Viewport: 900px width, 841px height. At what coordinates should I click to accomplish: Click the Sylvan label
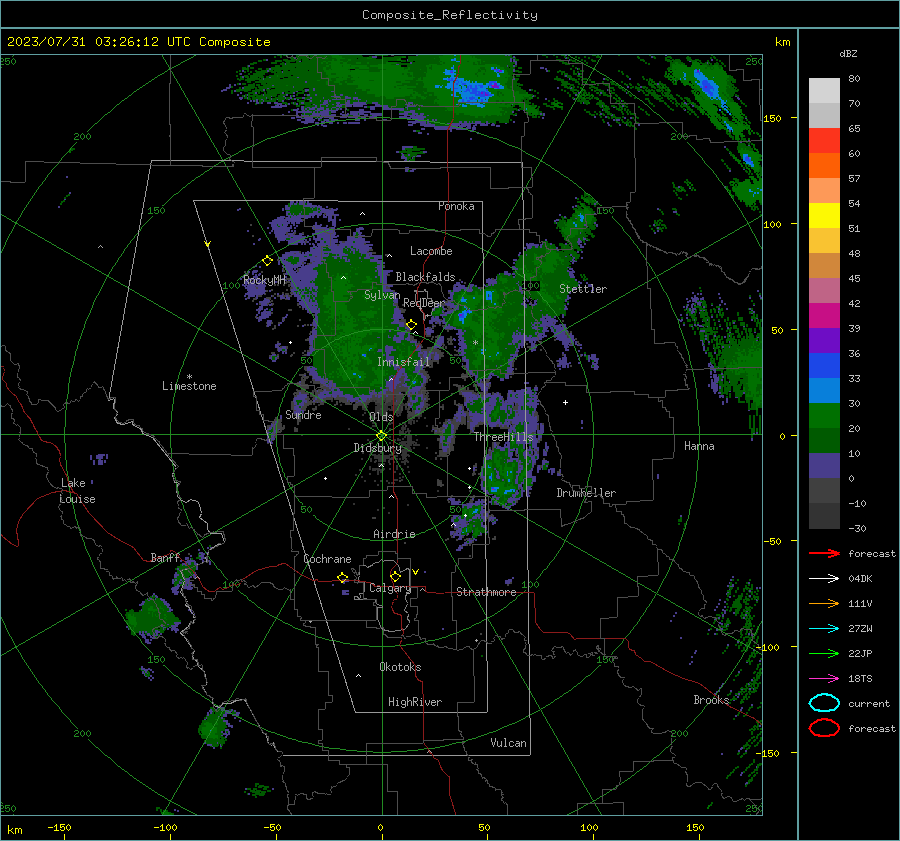click(x=382, y=295)
